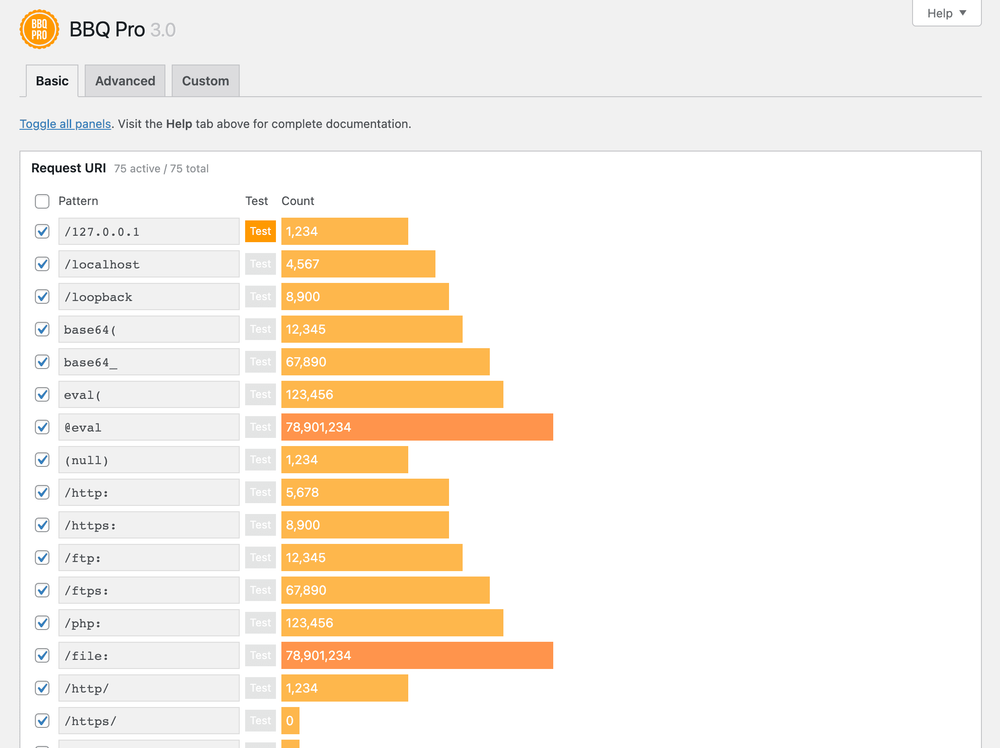
Task: Disable the @eval pattern checkbox
Action: click(41, 426)
